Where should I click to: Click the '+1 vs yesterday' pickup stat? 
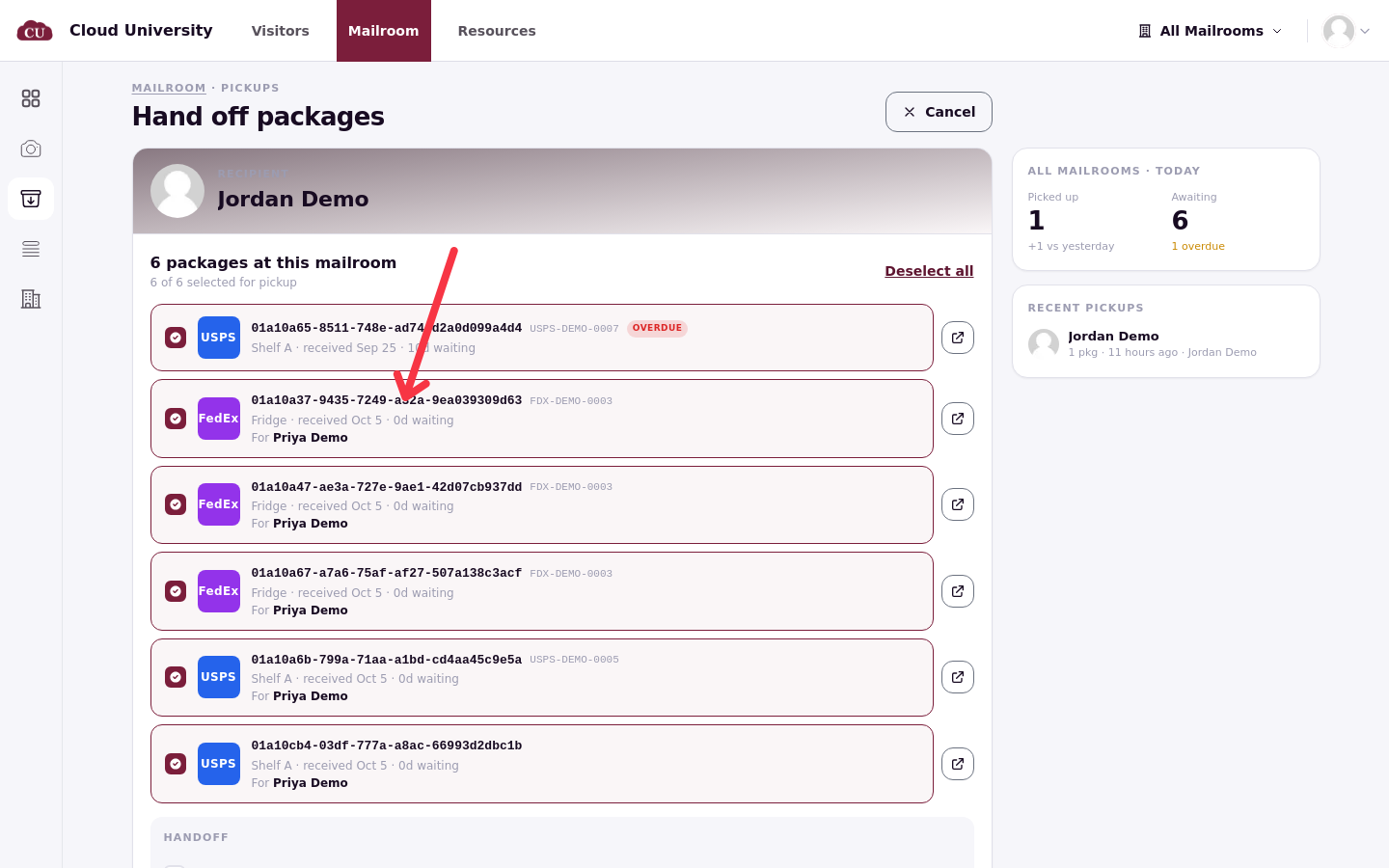tap(1071, 246)
